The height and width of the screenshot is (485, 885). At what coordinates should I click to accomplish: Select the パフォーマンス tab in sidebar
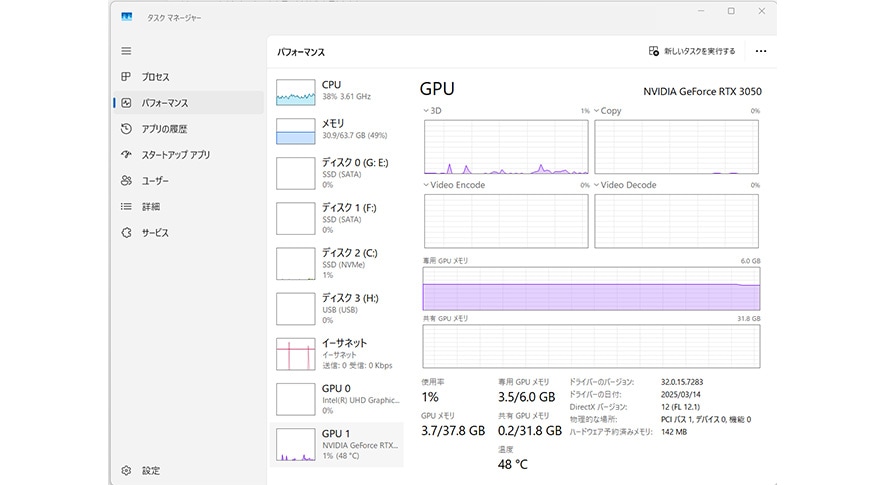pos(164,103)
